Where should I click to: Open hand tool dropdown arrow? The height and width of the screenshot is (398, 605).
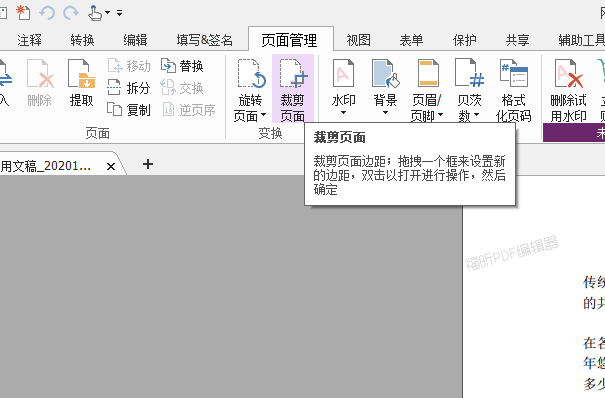108,13
